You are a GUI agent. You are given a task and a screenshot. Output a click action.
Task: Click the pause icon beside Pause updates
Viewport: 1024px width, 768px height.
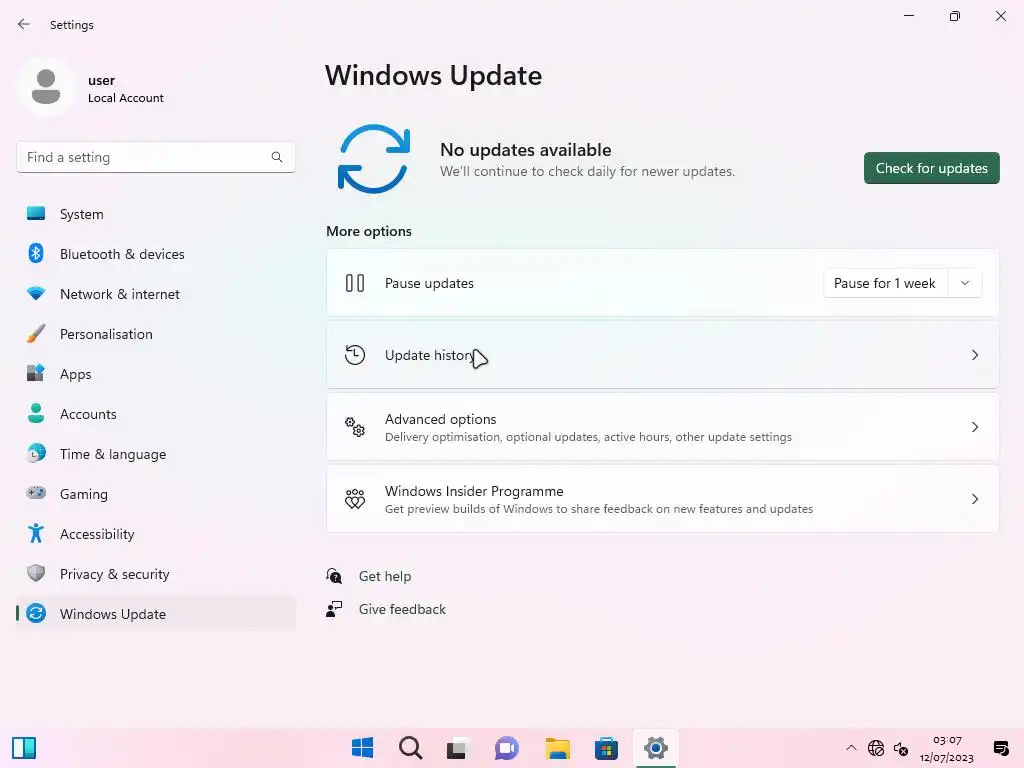(x=355, y=283)
